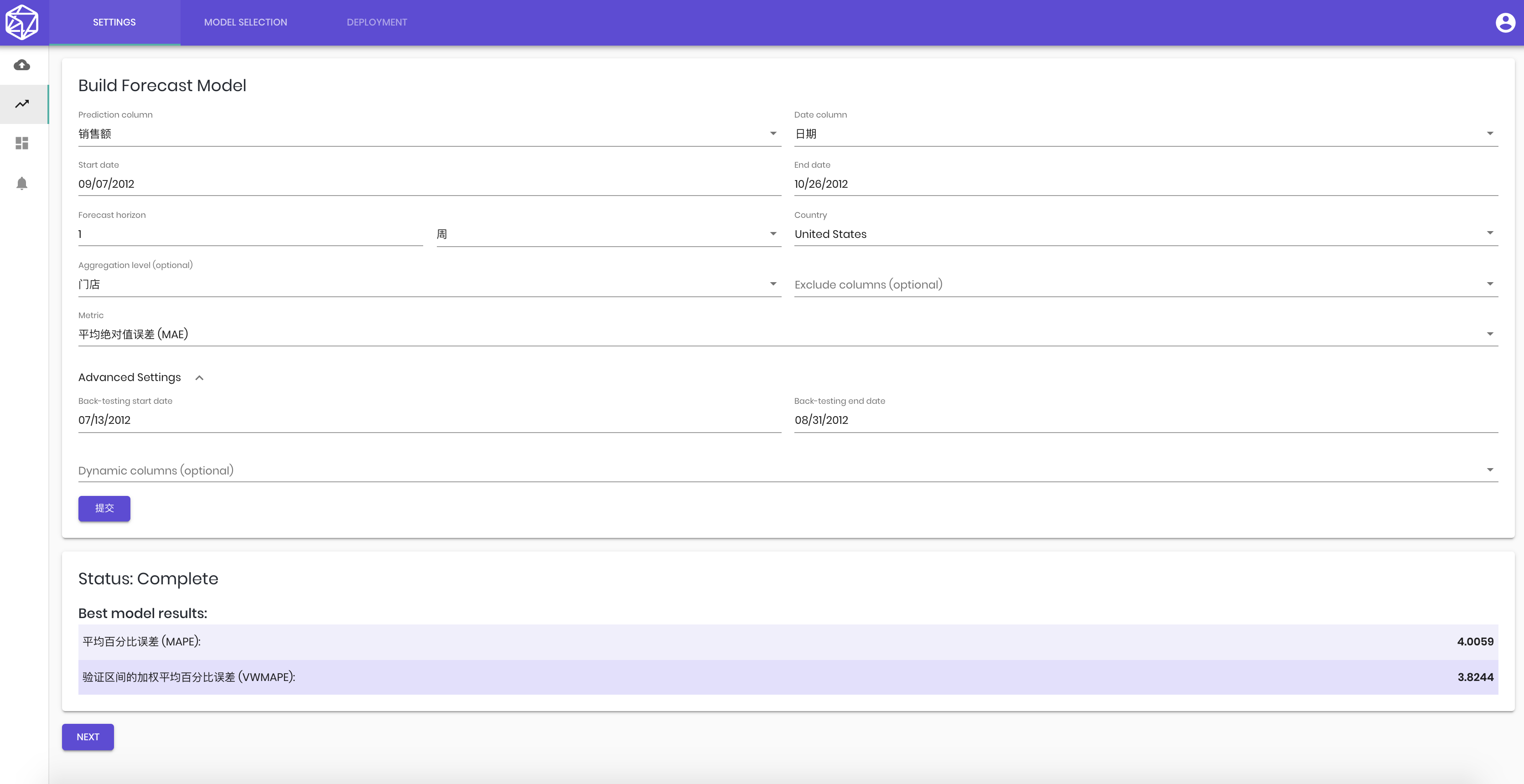Image resolution: width=1524 pixels, height=784 pixels.
Task: Open the dashboard sidebar icon
Action: tap(22, 143)
